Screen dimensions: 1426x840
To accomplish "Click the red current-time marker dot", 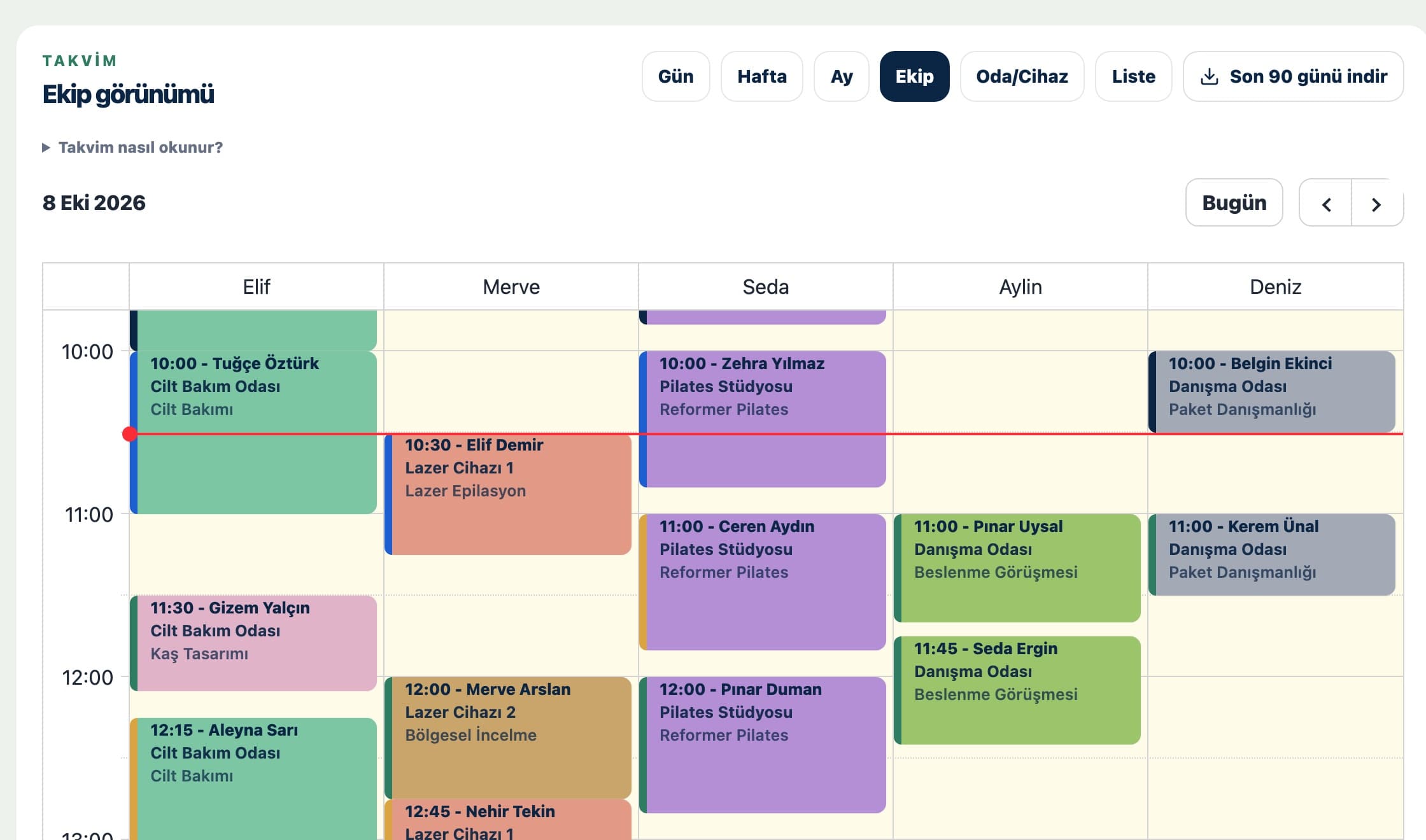I will pos(130,434).
